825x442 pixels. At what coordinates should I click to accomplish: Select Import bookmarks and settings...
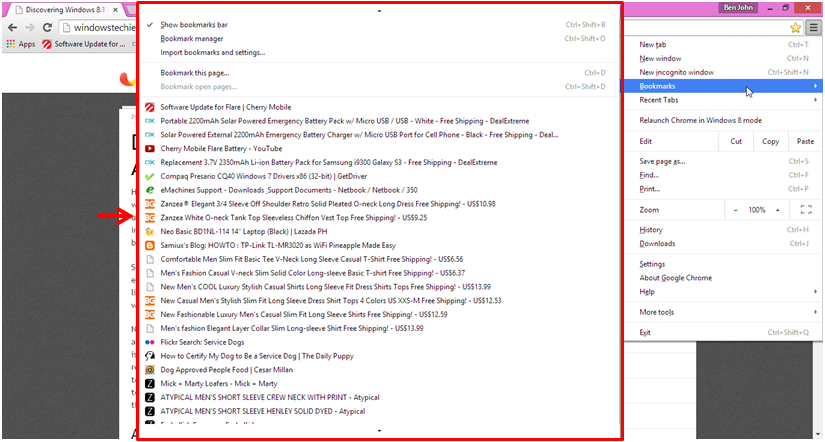pos(379,52)
